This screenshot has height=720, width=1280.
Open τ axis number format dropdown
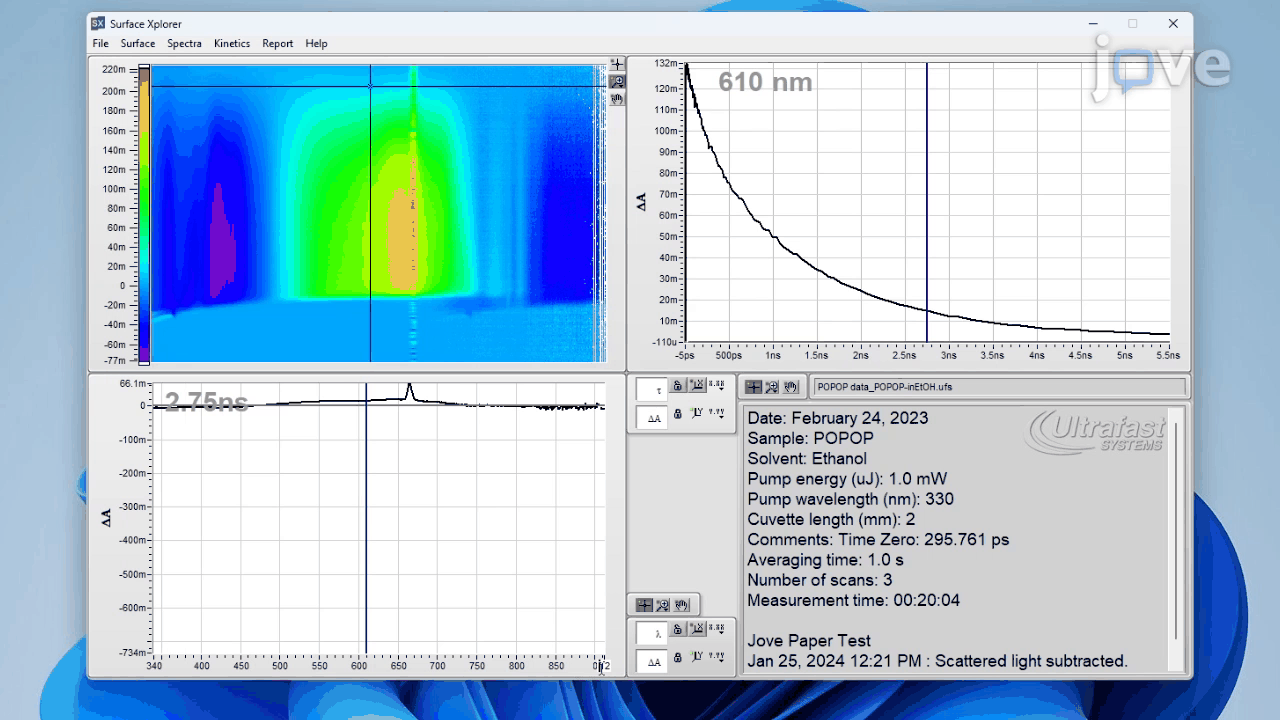(x=716, y=385)
